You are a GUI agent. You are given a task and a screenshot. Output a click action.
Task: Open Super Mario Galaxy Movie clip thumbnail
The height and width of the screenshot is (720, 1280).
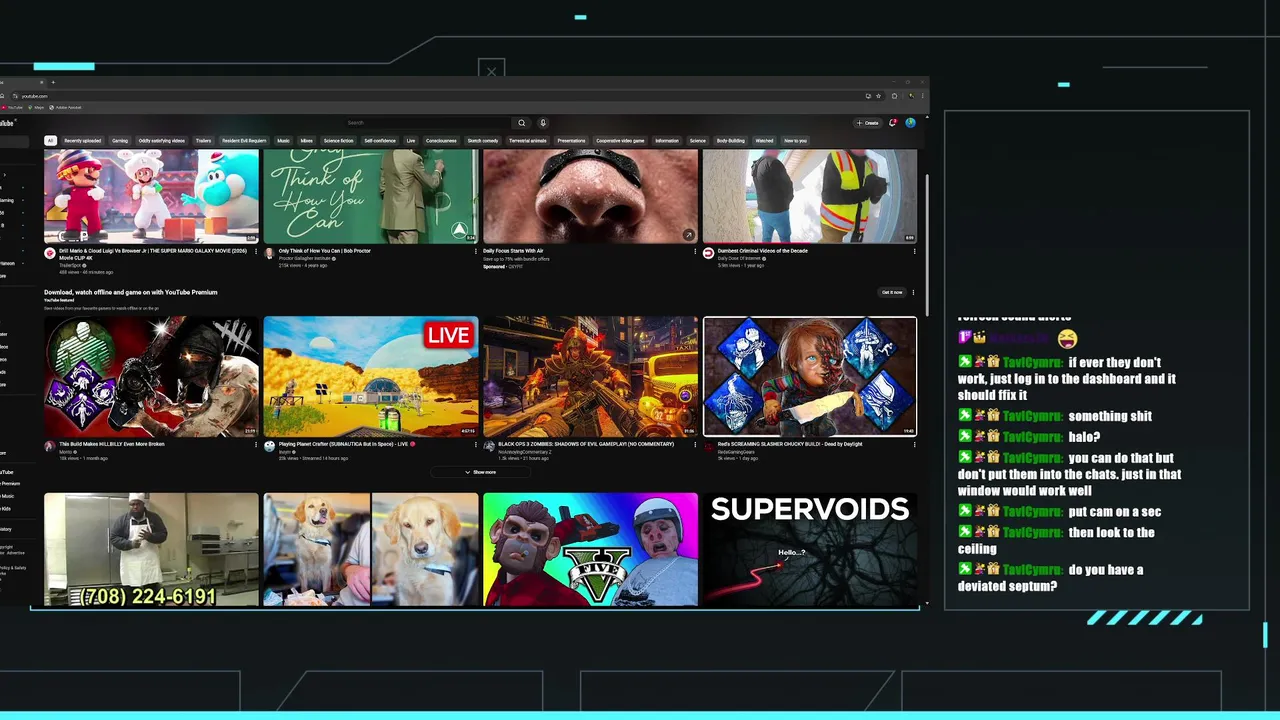[151, 196]
